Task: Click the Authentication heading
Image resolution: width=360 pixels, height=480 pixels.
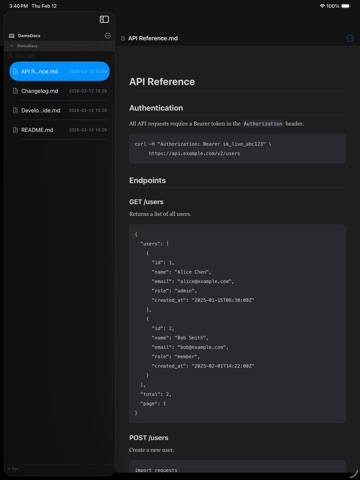Action: 156,108
